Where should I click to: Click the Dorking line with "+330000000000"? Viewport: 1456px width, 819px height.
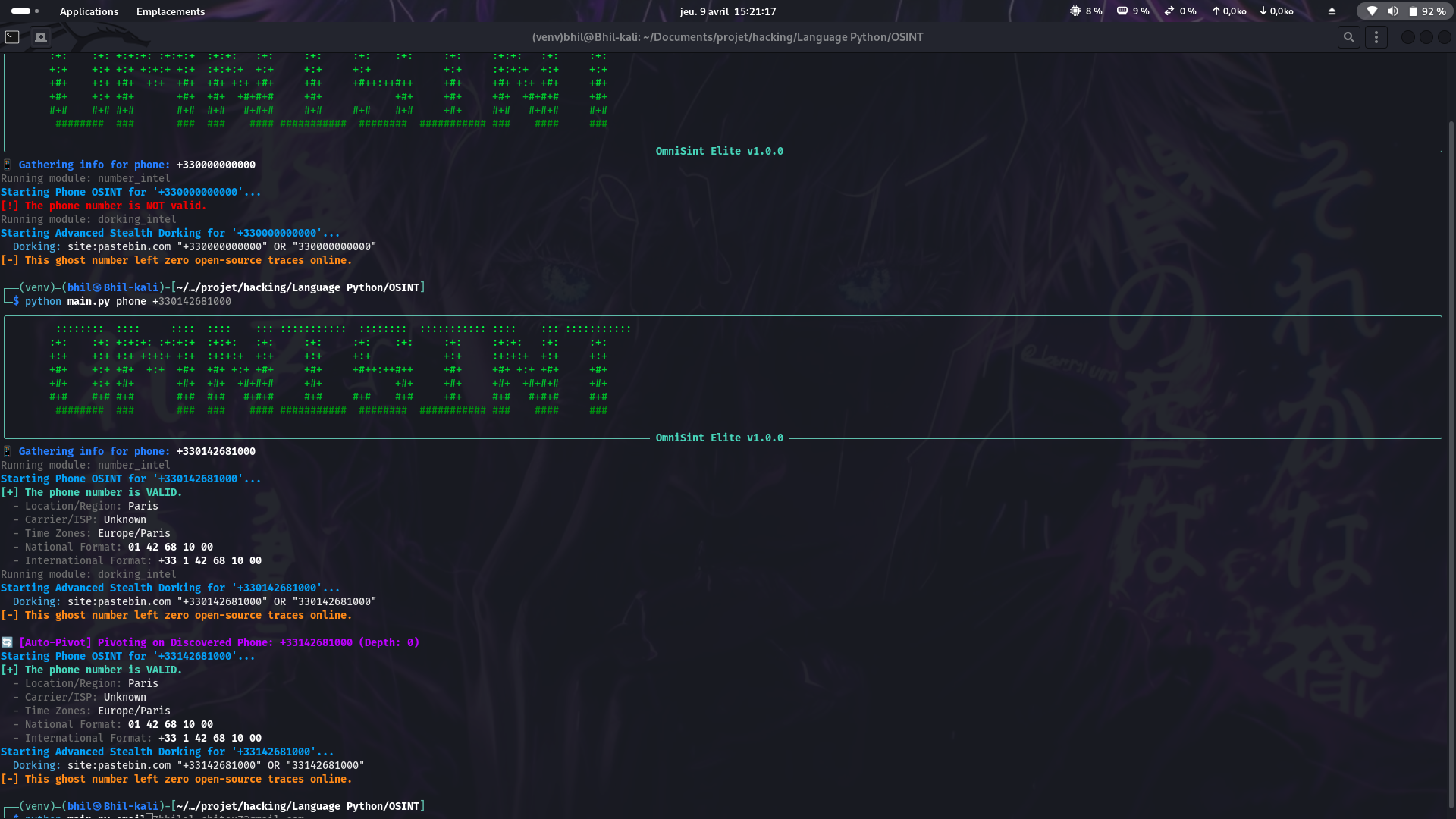coord(194,246)
